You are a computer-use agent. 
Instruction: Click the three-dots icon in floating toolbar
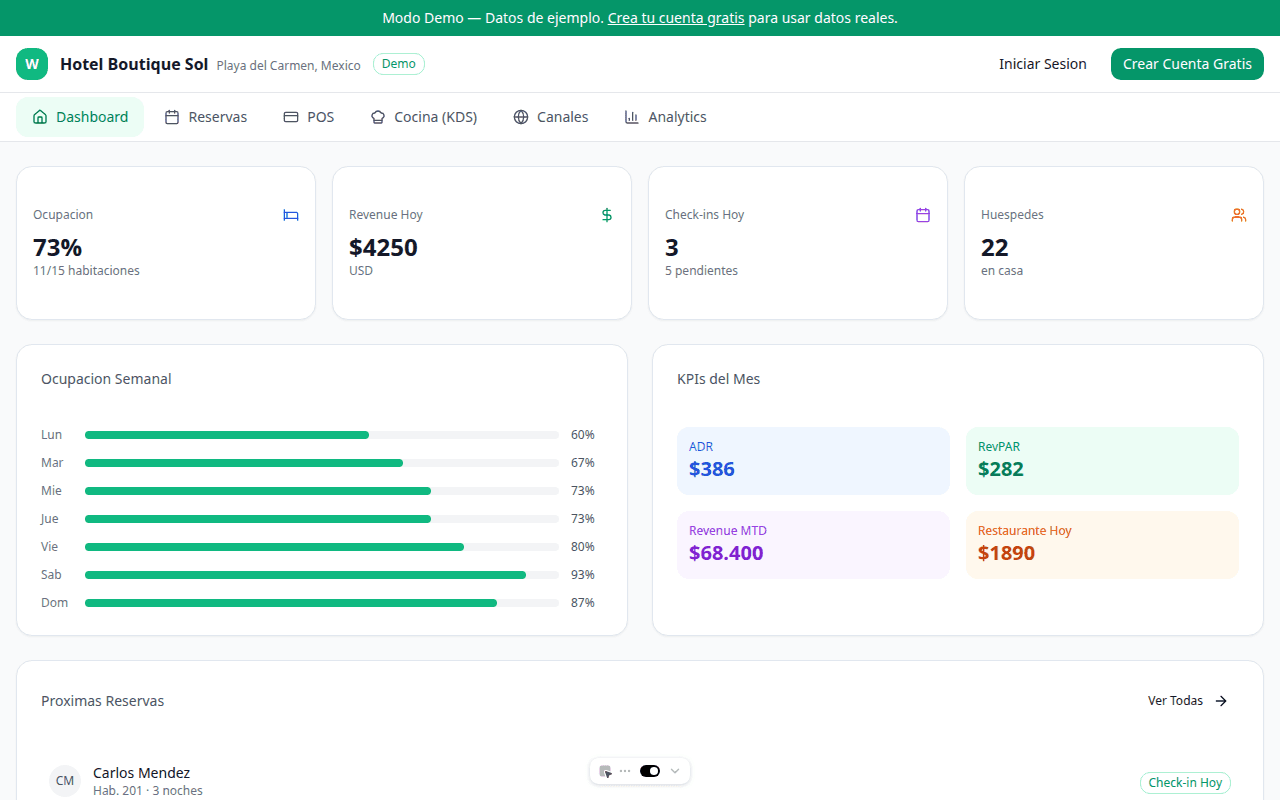tap(625, 771)
